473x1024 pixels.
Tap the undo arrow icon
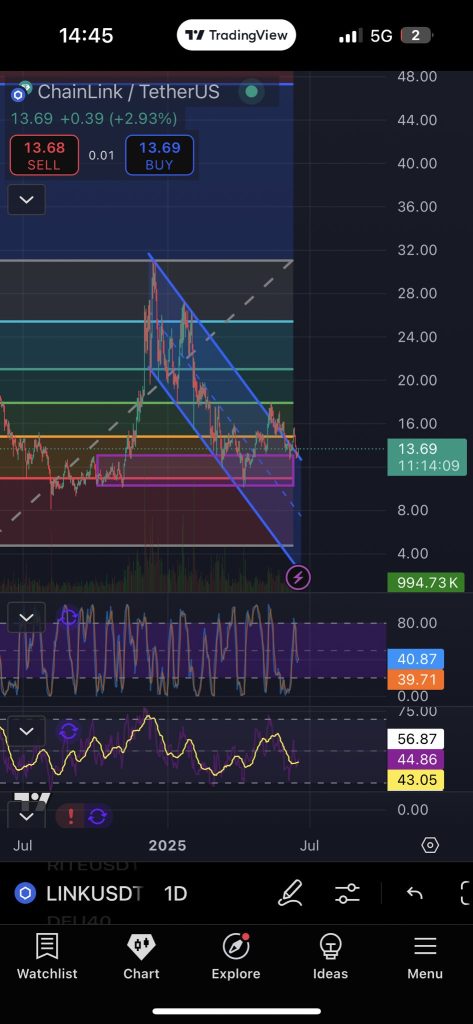pyautogui.click(x=415, y=893)
